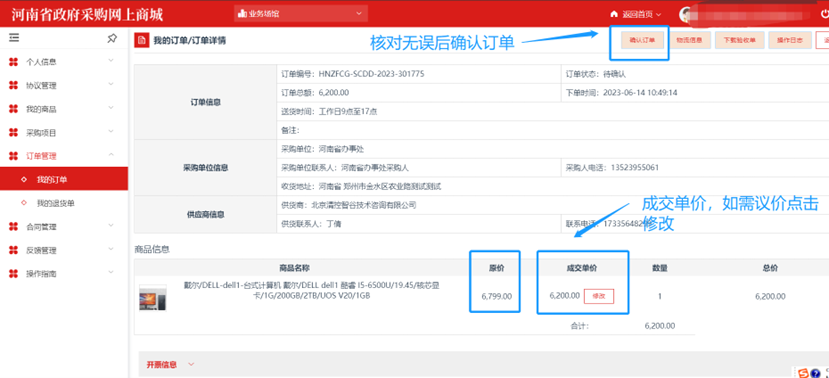Click the 河南省政府采购网上商城 site title

point(87,14)
